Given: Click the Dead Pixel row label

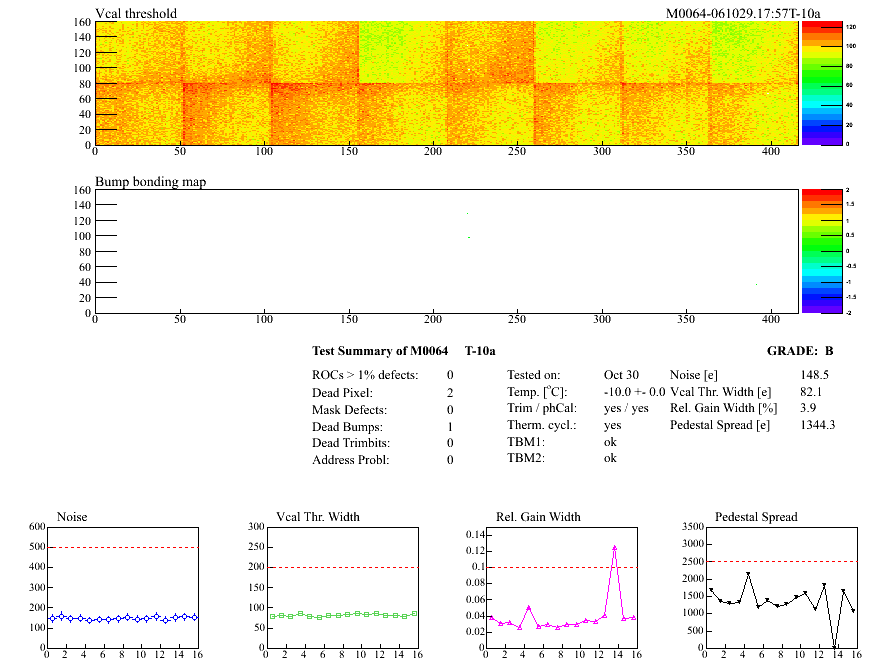Looking at the screenshot, I should tap(342, 393).
